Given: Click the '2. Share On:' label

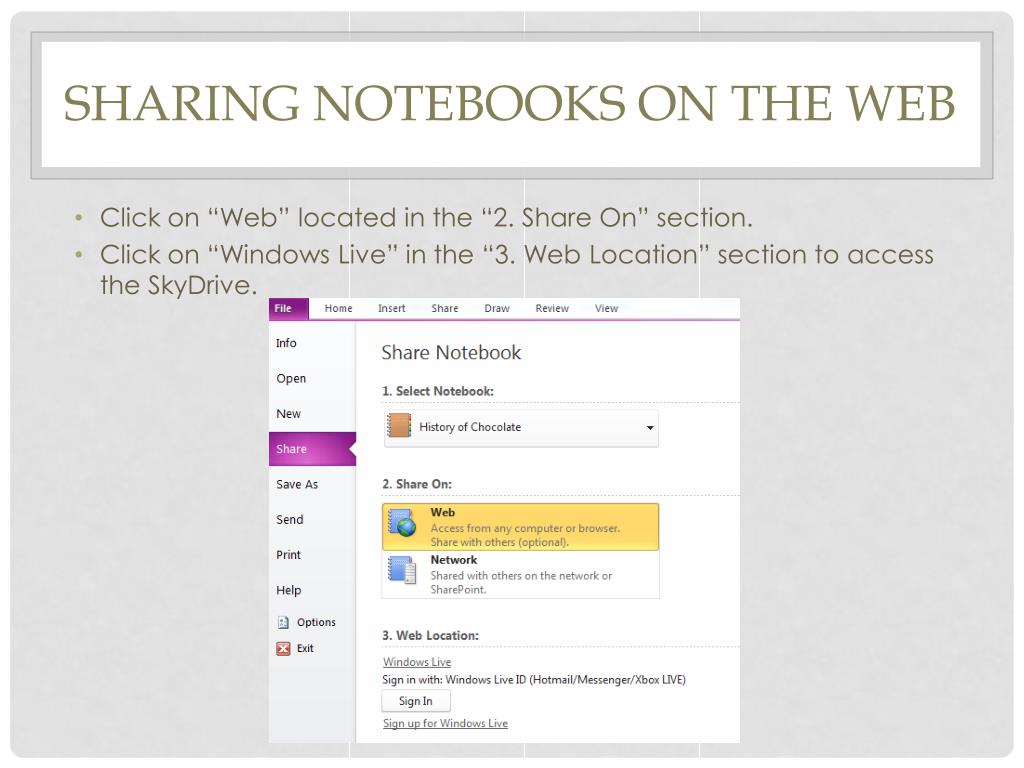Looking at the screenshot, I should [417, 484].
